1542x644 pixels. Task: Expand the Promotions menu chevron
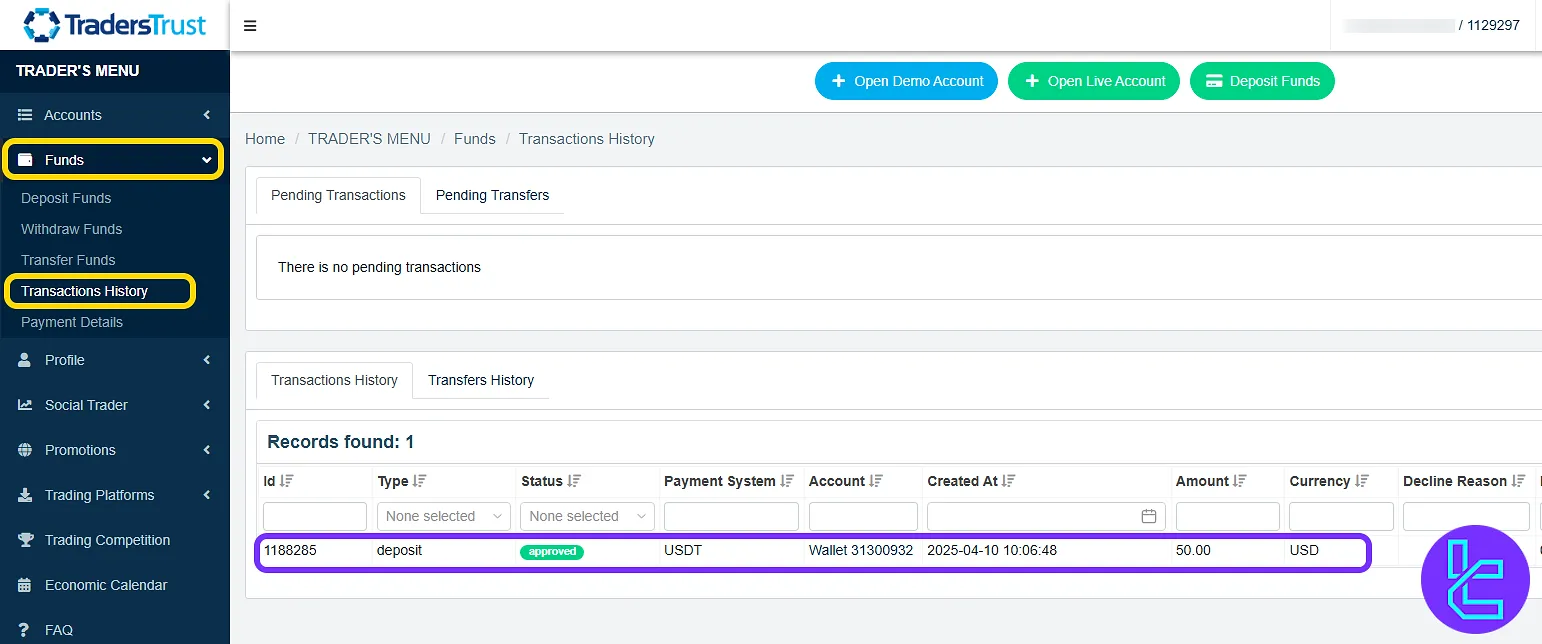207,450
